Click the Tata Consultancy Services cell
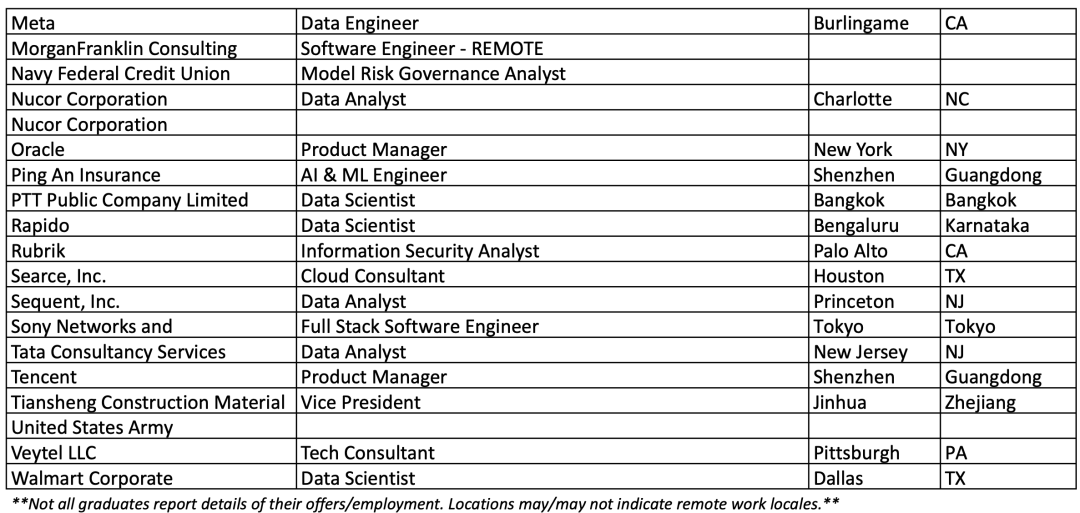Screen dimensions: 1080x513 152,351
